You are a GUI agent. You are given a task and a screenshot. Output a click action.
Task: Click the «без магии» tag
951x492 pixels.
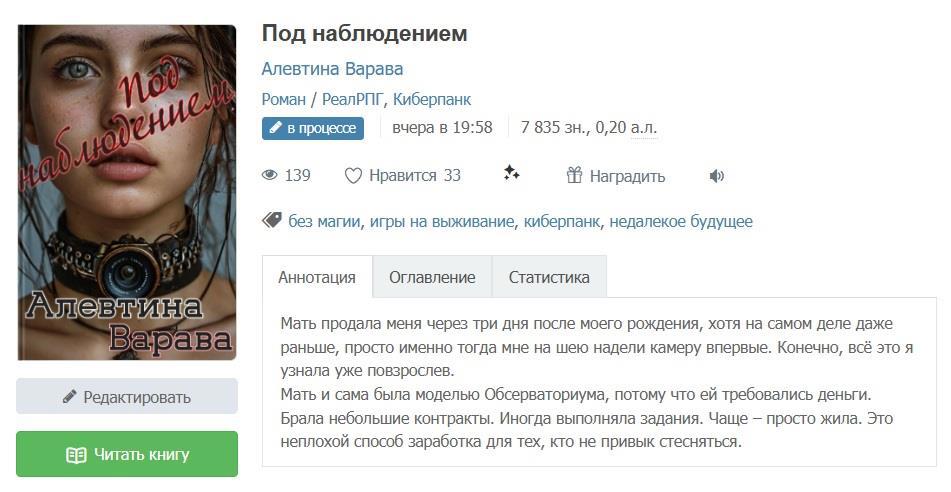tap(324, 221)
